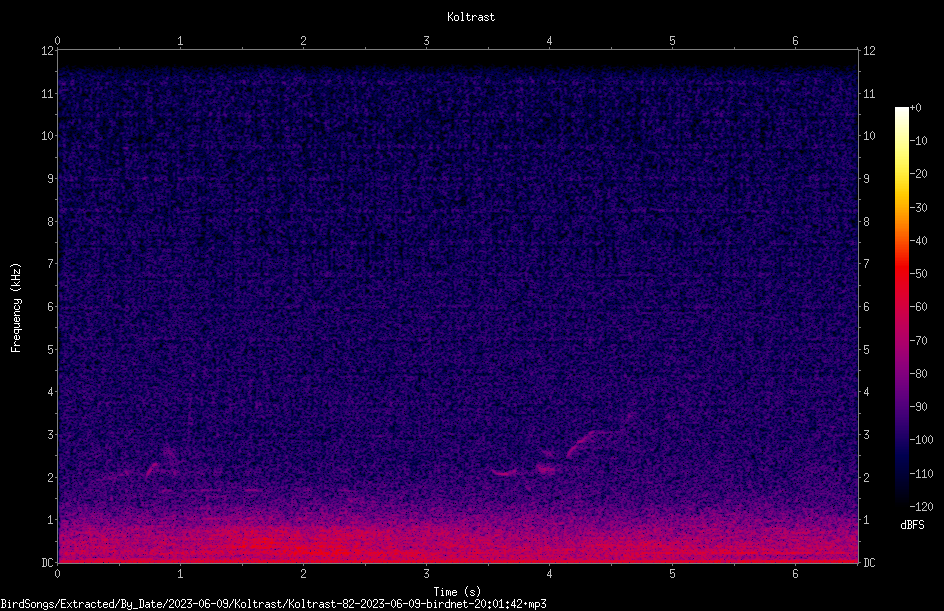The image size is (944, 611).
Task: Click '2' on the left frequency axis
Action: (50, 477)
